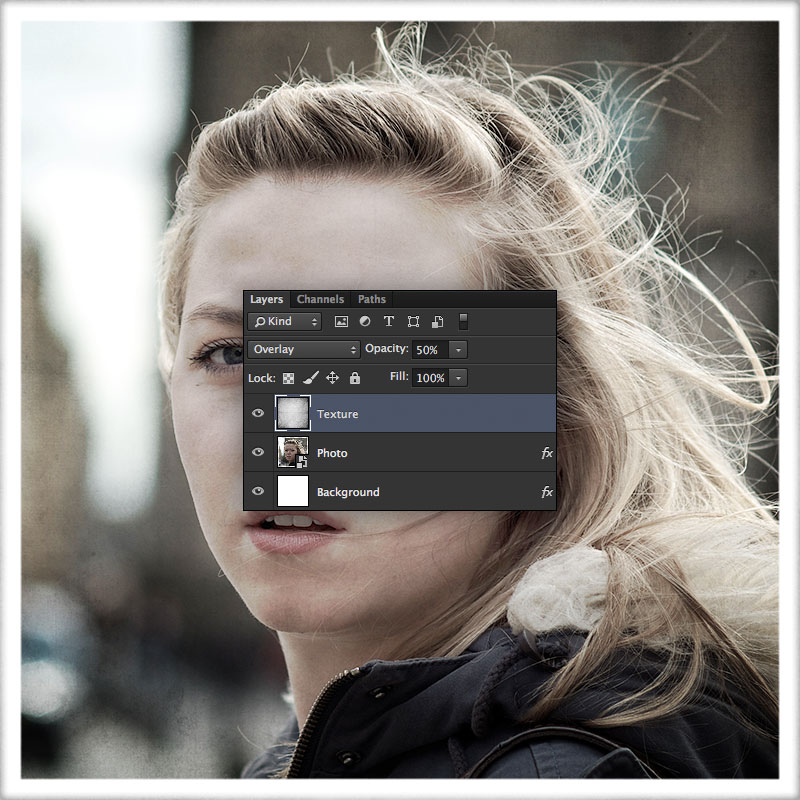Click the fx label on the Photo layer
800x800 pixels.
pyautogui.click(x=546, y=452)
